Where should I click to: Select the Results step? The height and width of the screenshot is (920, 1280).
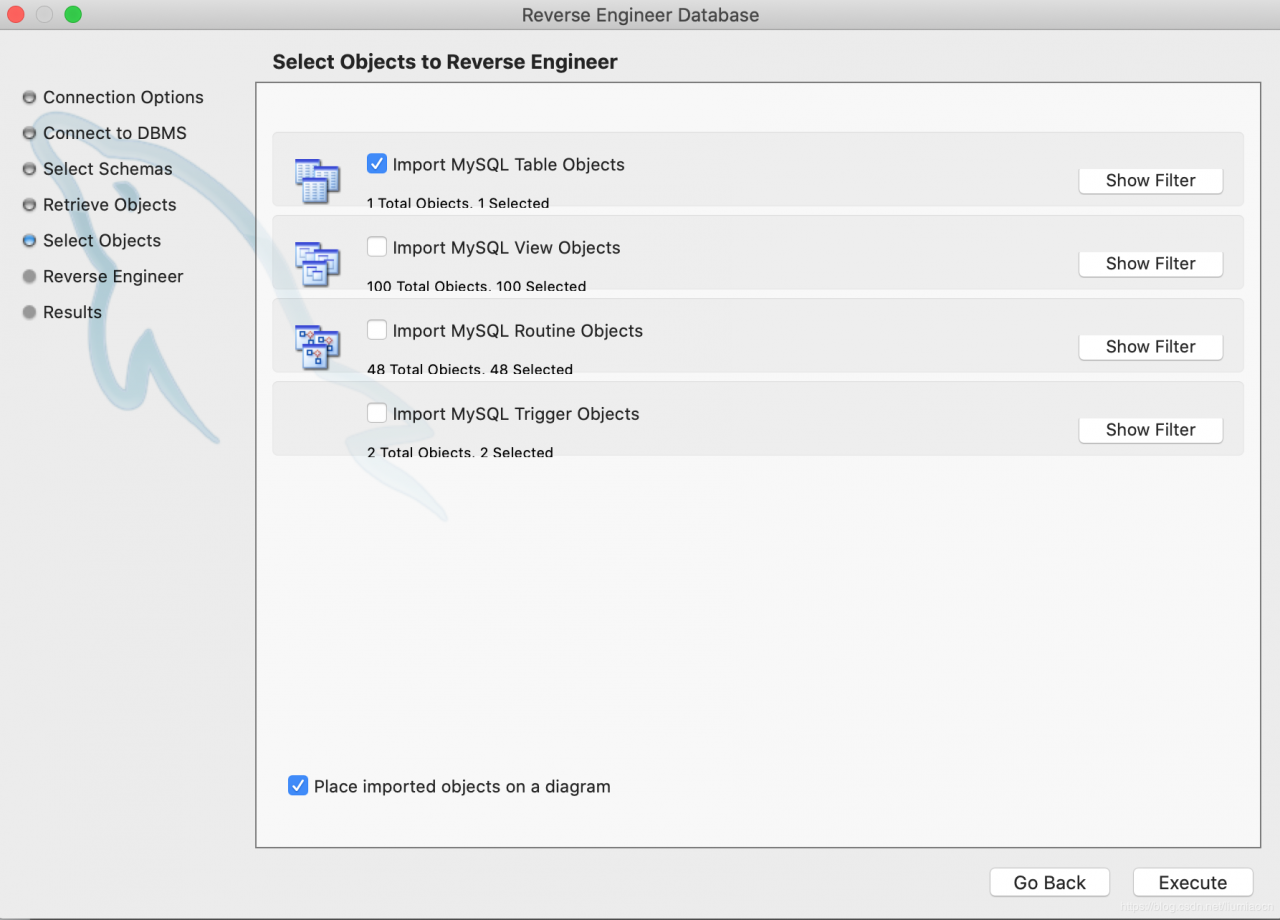72,313
